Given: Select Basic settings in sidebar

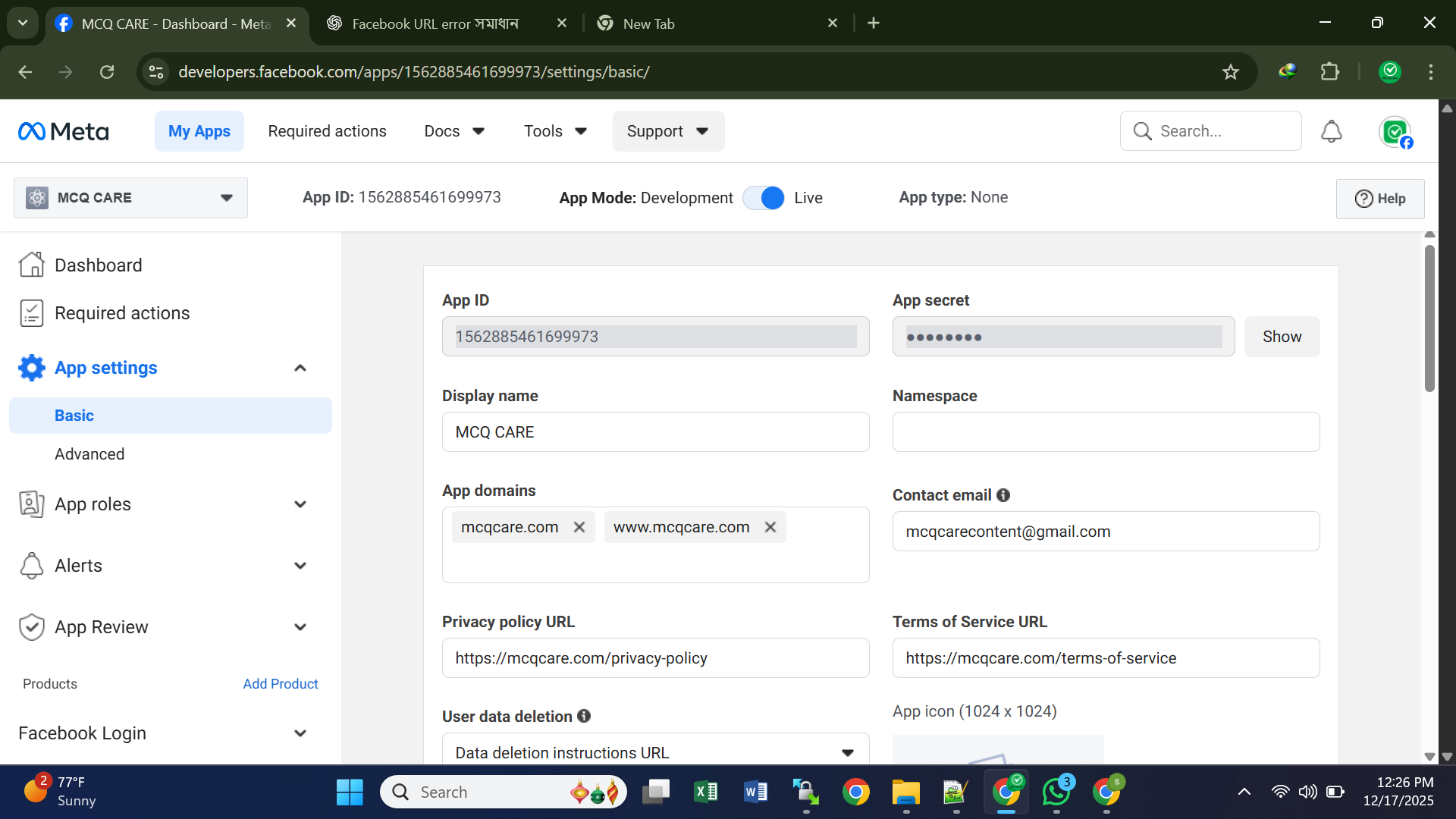Looking at the screenshot, I should pos(171,416).
